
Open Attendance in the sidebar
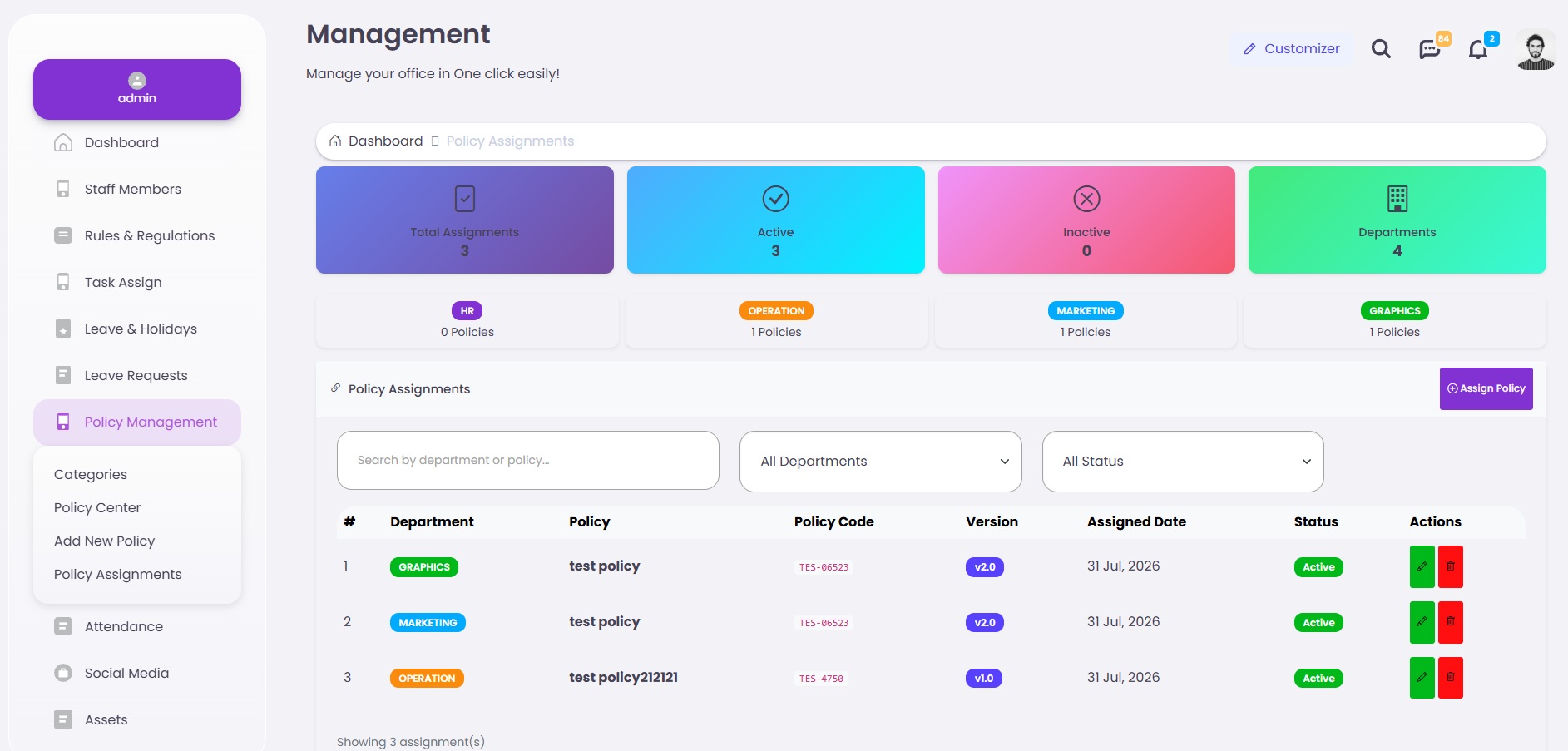[137, 627]
